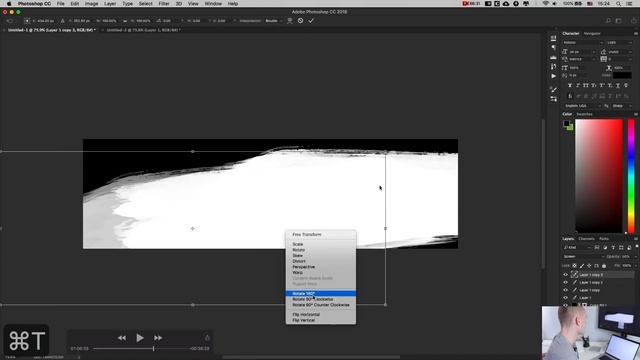Click the Underline style button

(x=618, y=85)
